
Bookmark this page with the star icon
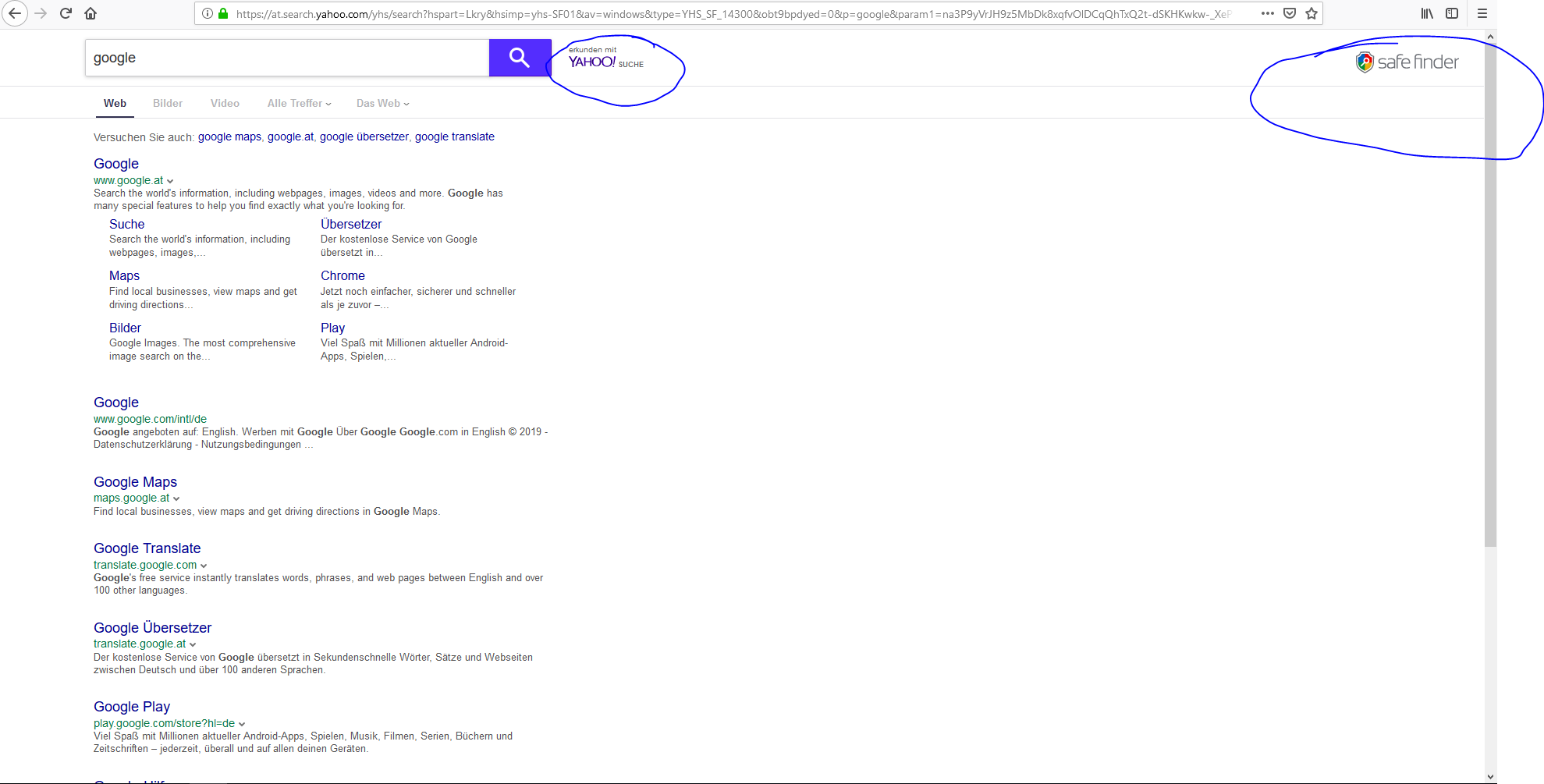1312,13
